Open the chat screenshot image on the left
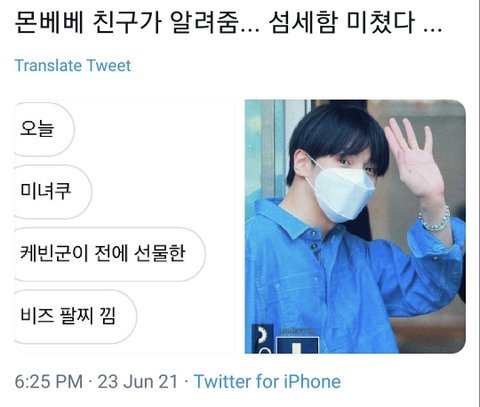The height and width of the screenshot is (407, 480). pos(125,226)
